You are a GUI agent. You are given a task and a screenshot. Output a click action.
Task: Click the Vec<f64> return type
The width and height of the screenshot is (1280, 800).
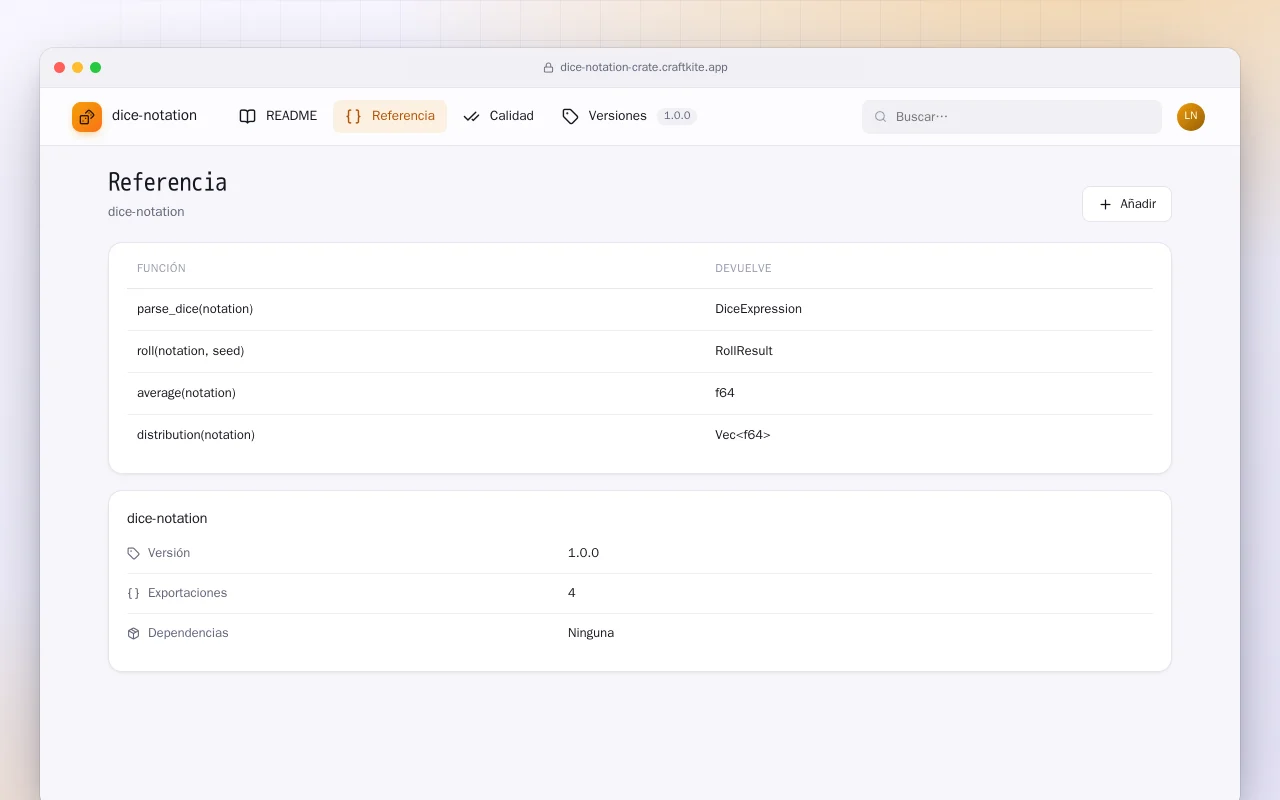click(743, 435)
